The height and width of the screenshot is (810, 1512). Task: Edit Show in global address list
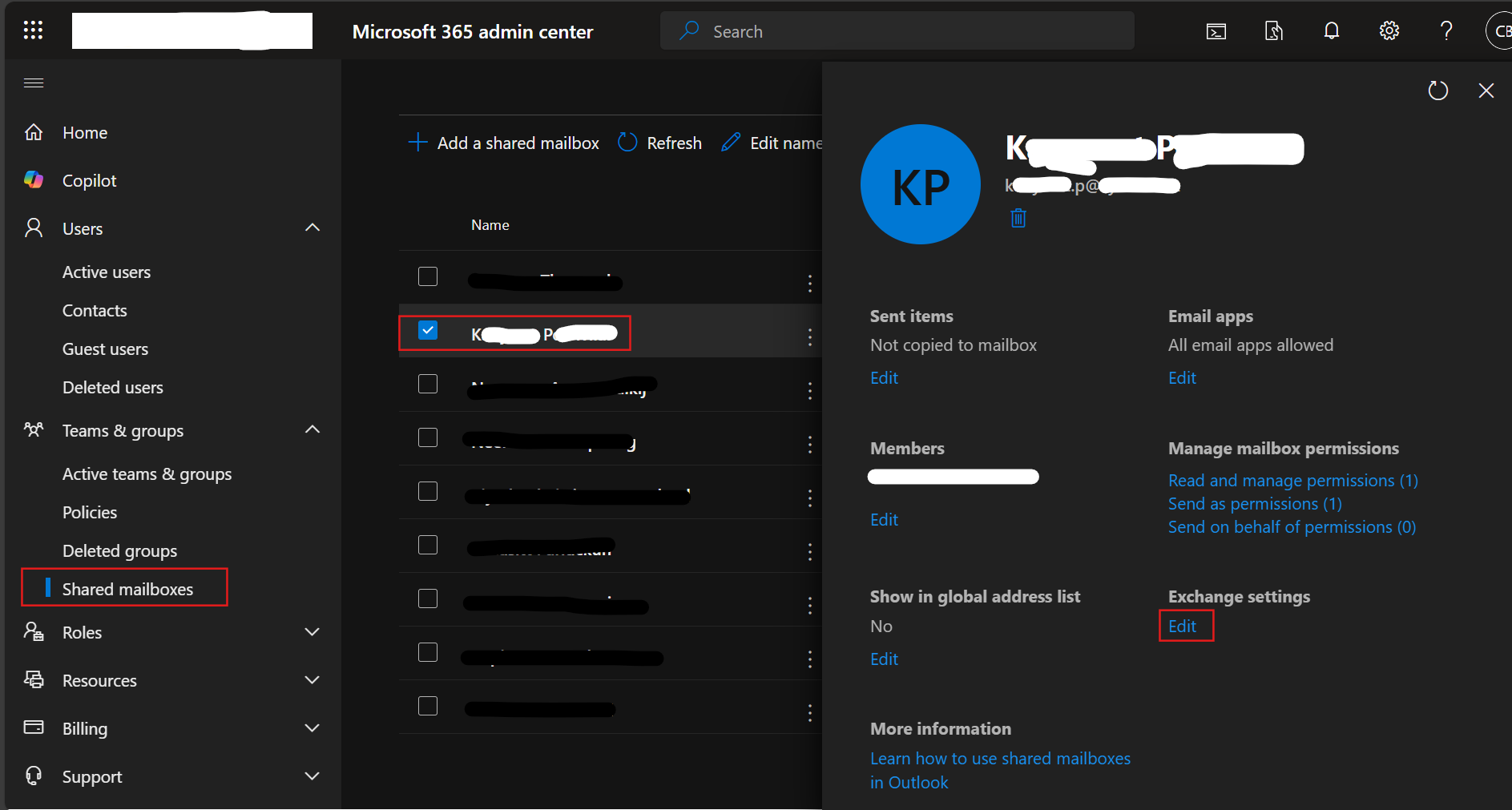(x=884, y=659)
